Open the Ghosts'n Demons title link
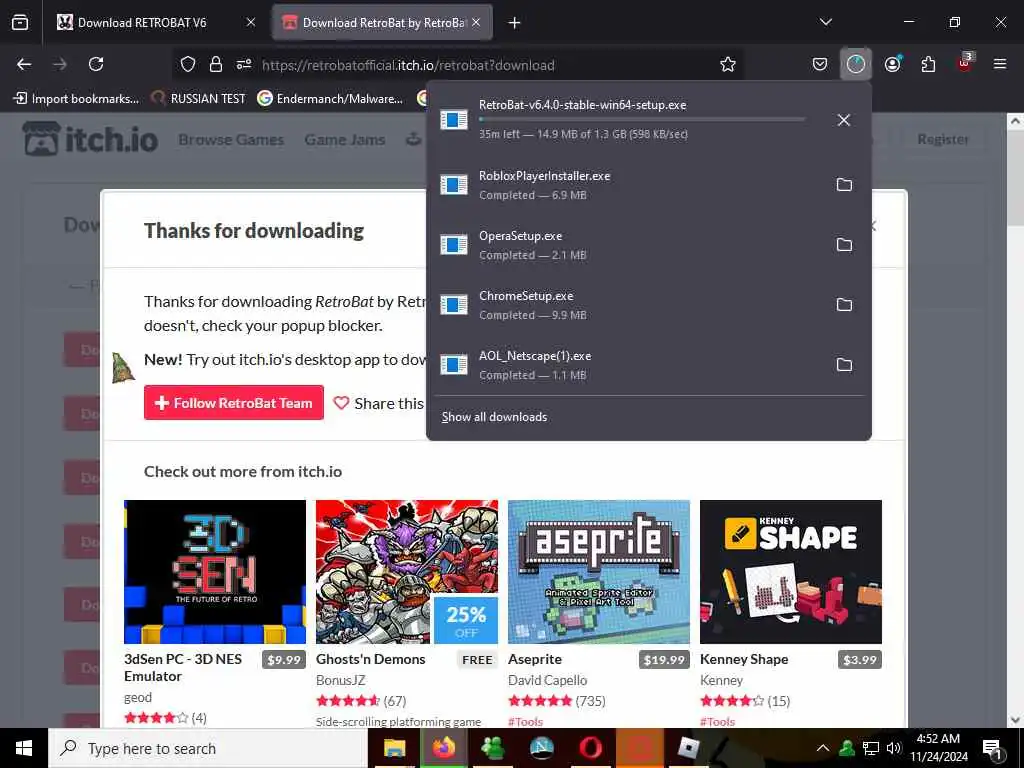The width and height of the screenshot is (1024, 768). pyautogui.click(x=370, y=660)
